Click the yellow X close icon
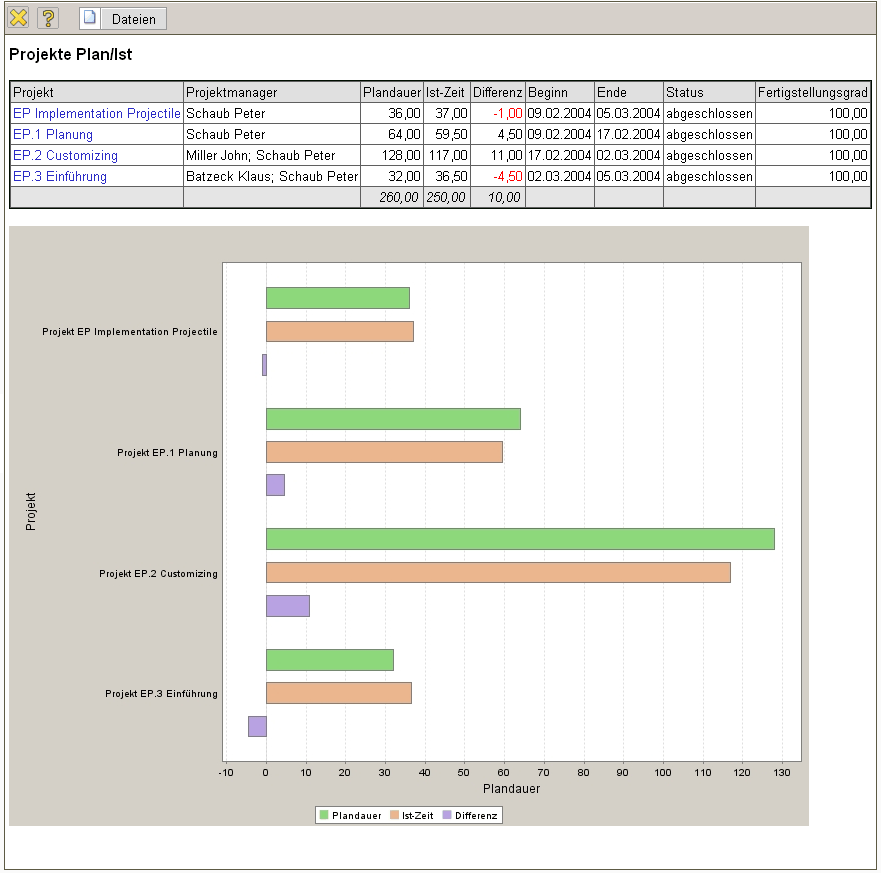Viewport: 881px width, 873px height. (x=18, y=18)
